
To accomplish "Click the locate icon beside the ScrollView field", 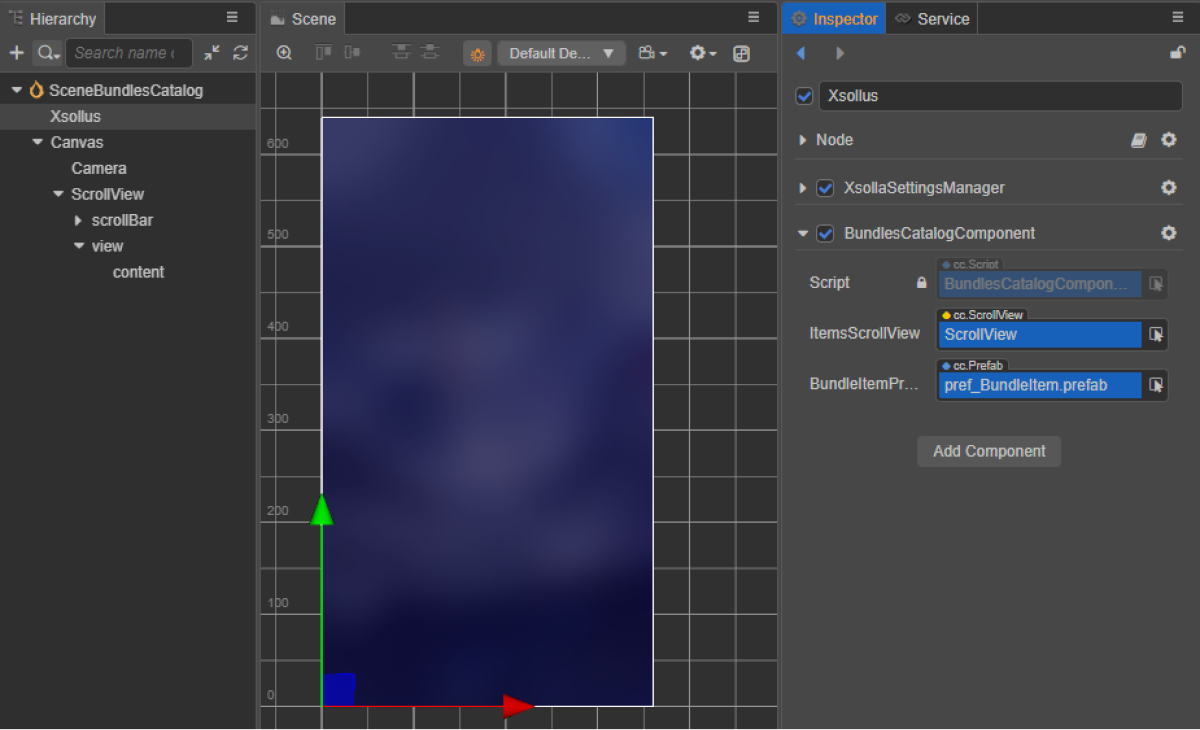I will coord(1156,334).
